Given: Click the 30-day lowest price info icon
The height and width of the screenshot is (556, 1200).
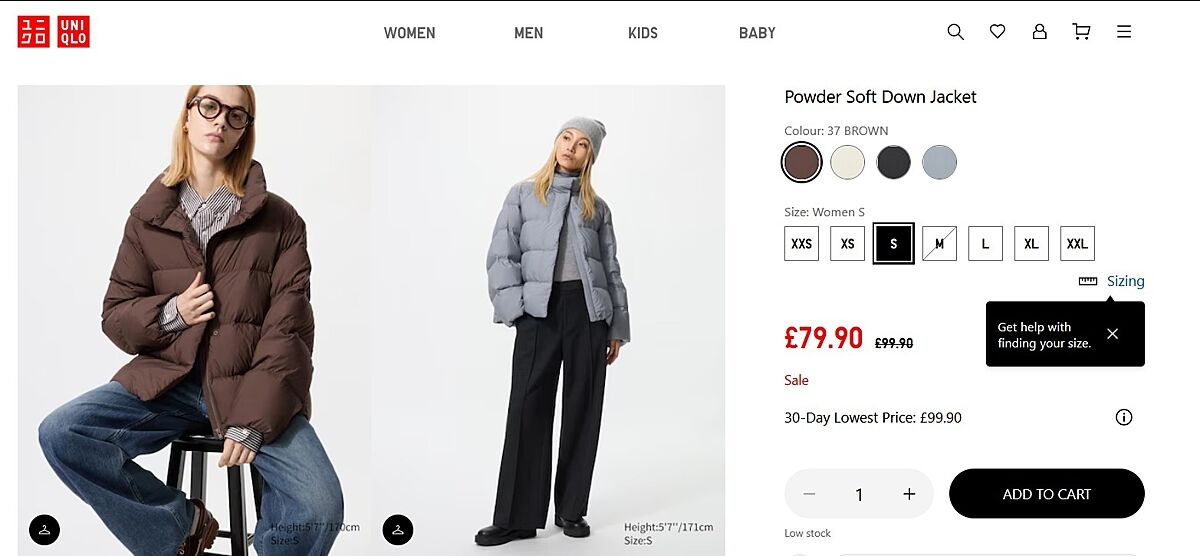Looking at the screenshot, I should pos(1124,418).
